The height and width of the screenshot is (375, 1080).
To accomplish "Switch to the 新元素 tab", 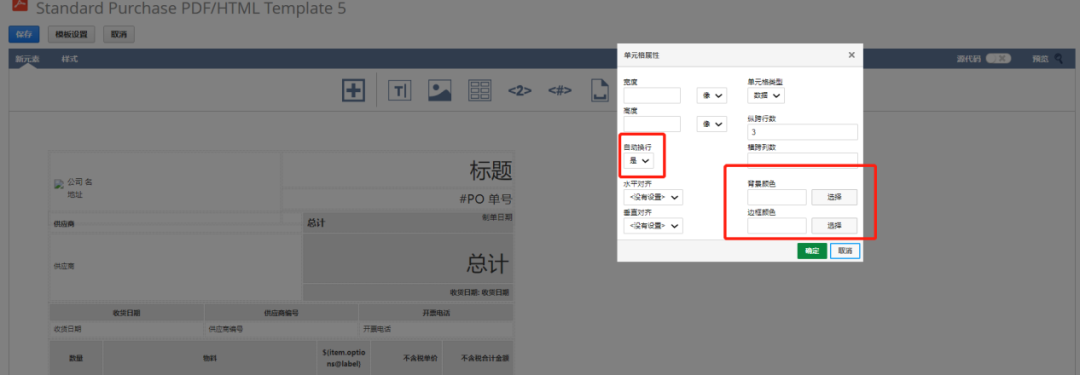I will point(28,59).
